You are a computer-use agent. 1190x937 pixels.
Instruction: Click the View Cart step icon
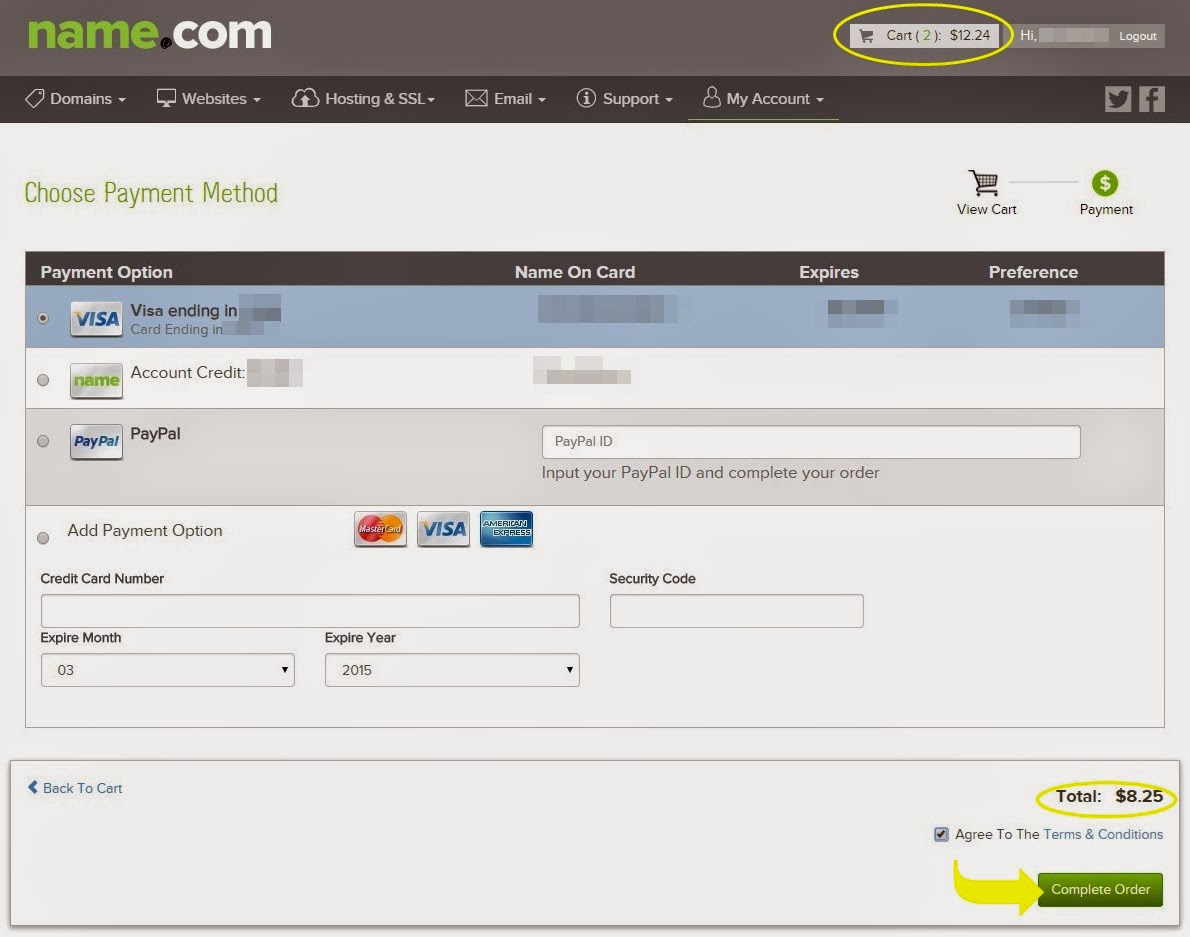click(x=984, y=183)
